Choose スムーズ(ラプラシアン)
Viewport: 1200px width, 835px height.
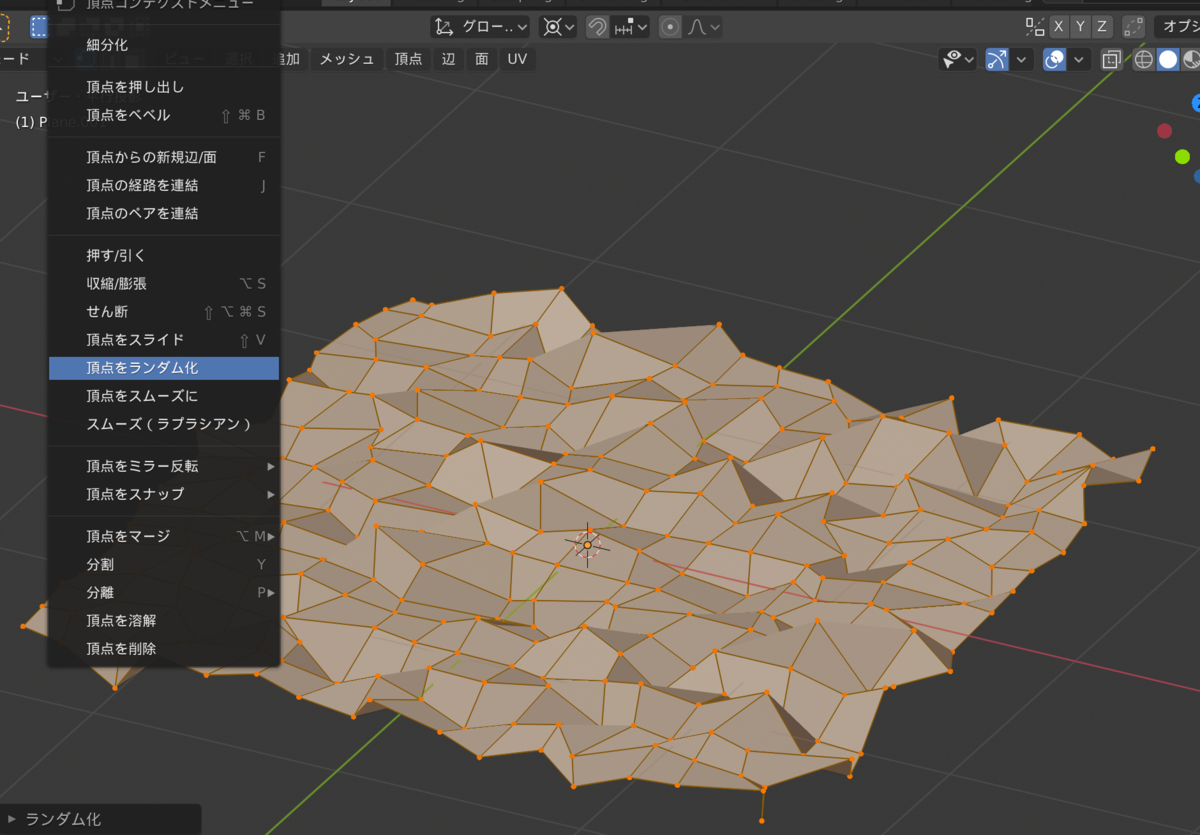[164, 424]
